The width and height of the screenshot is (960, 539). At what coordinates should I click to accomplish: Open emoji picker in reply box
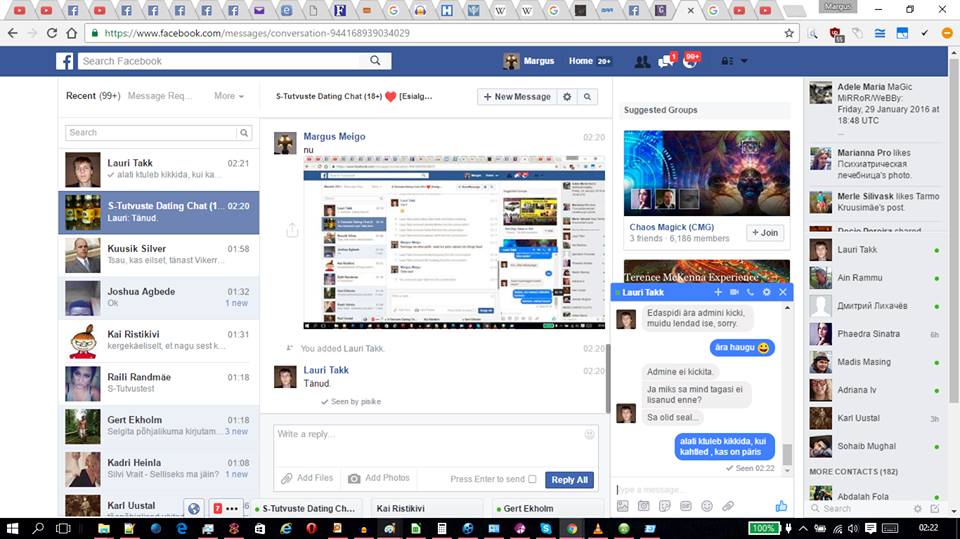[x=589, y=434]
